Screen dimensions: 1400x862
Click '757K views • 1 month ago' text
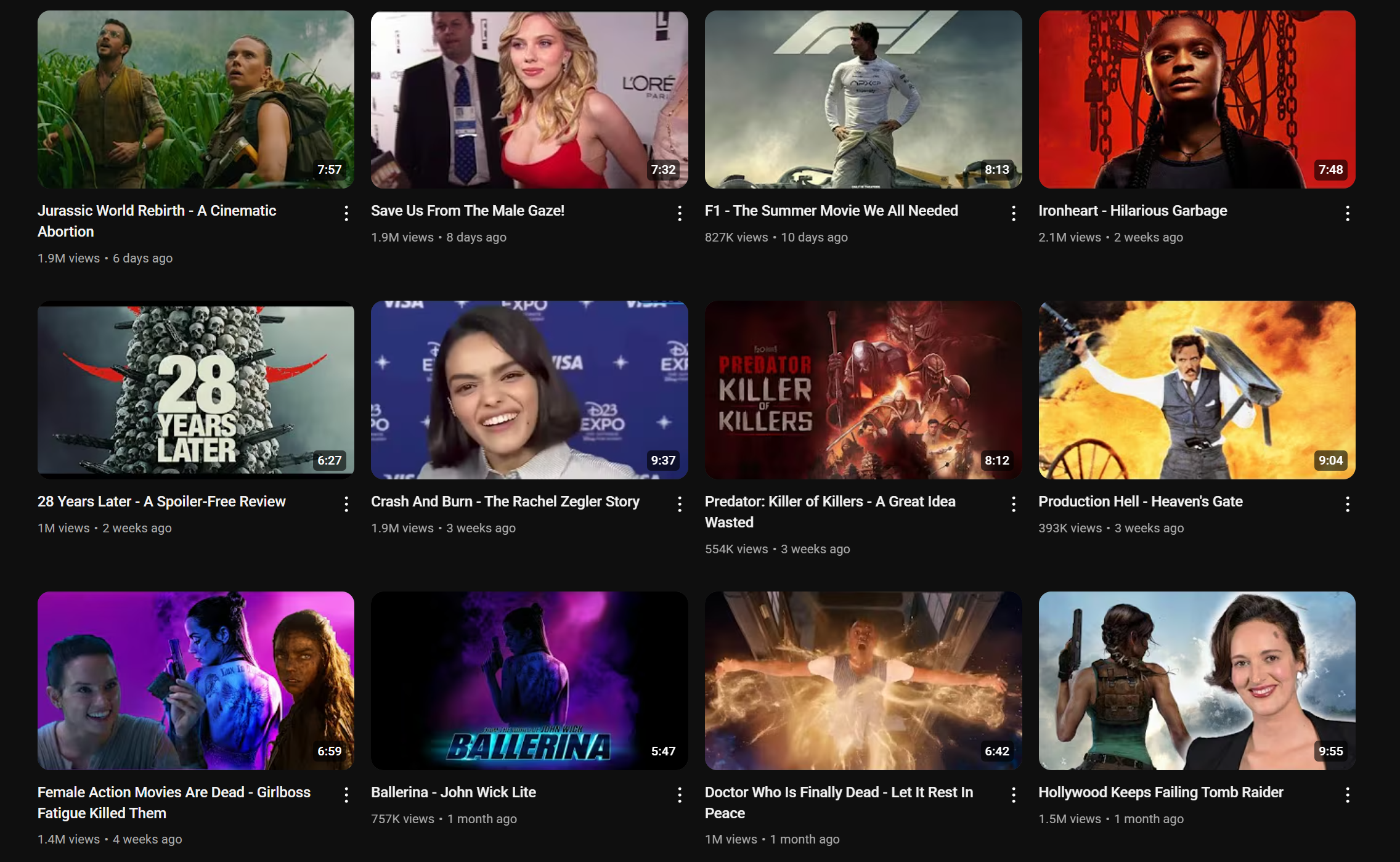click(x=444, y=819)
